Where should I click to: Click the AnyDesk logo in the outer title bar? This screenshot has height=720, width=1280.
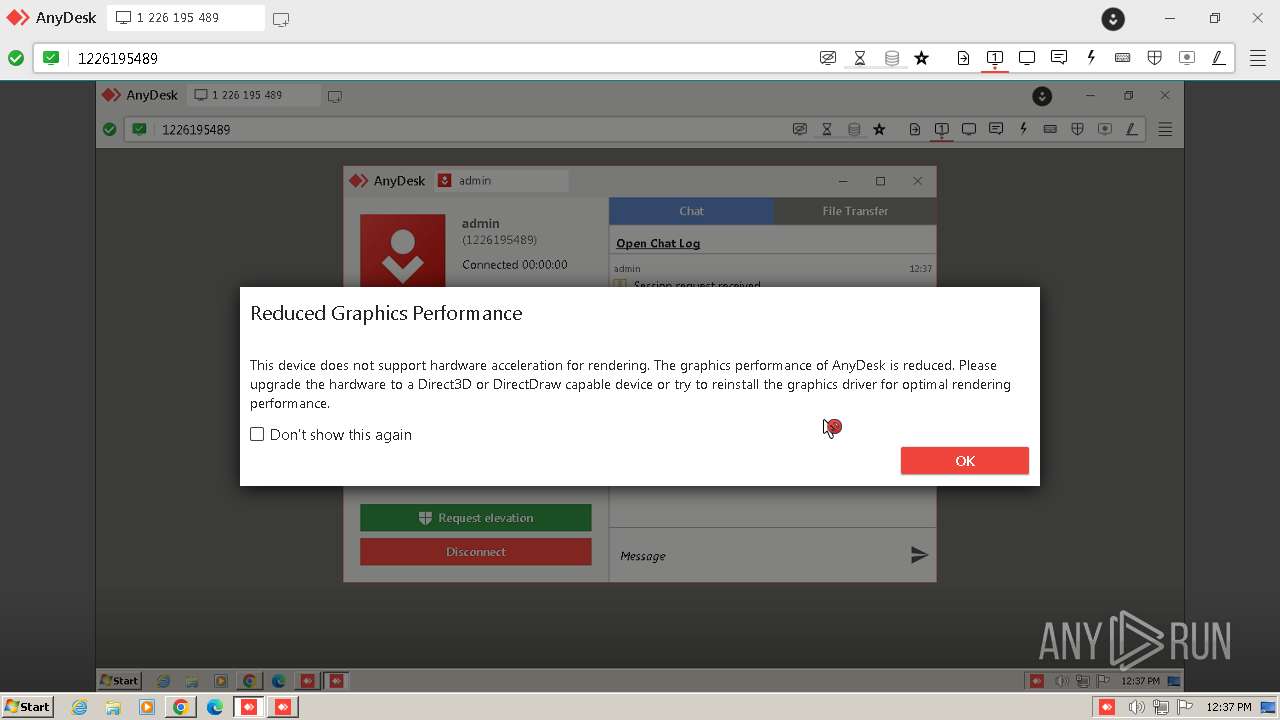tap(18, 18)
